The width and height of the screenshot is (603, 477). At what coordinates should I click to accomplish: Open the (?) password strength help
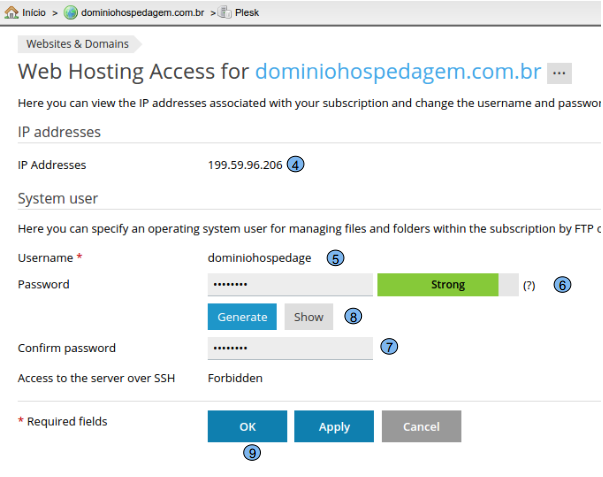(x=529, y=286)
